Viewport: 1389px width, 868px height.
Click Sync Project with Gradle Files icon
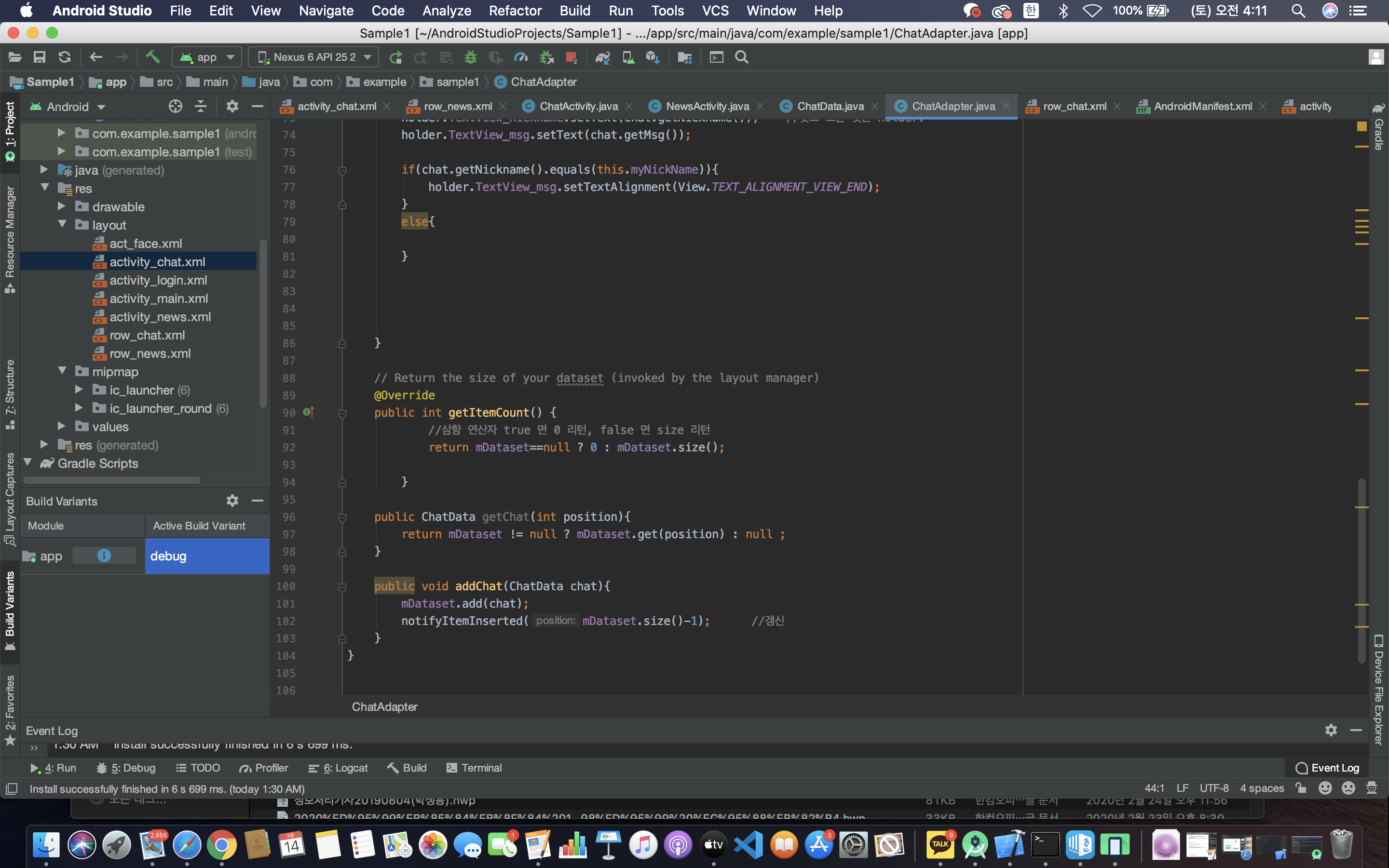point(603,57)
